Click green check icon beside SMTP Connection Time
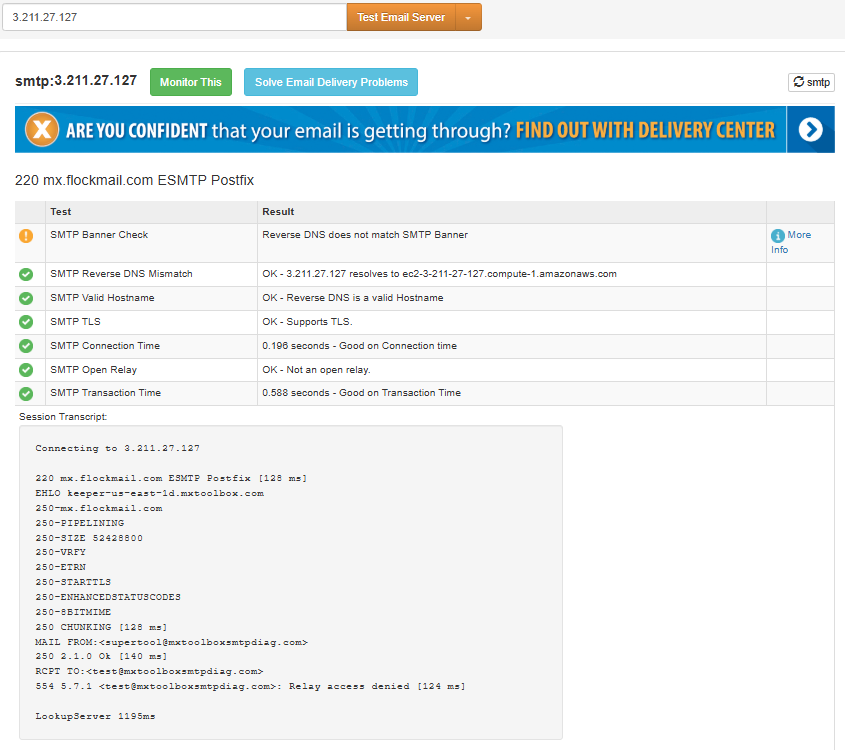 [26, 346]
